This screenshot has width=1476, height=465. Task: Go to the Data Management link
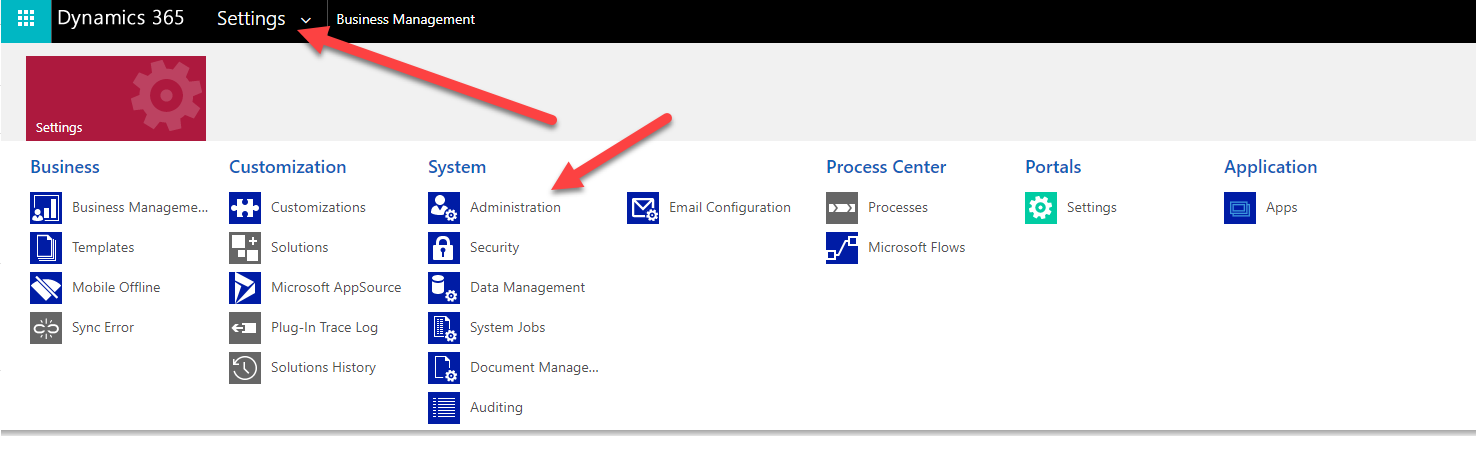tap(527, 288)
